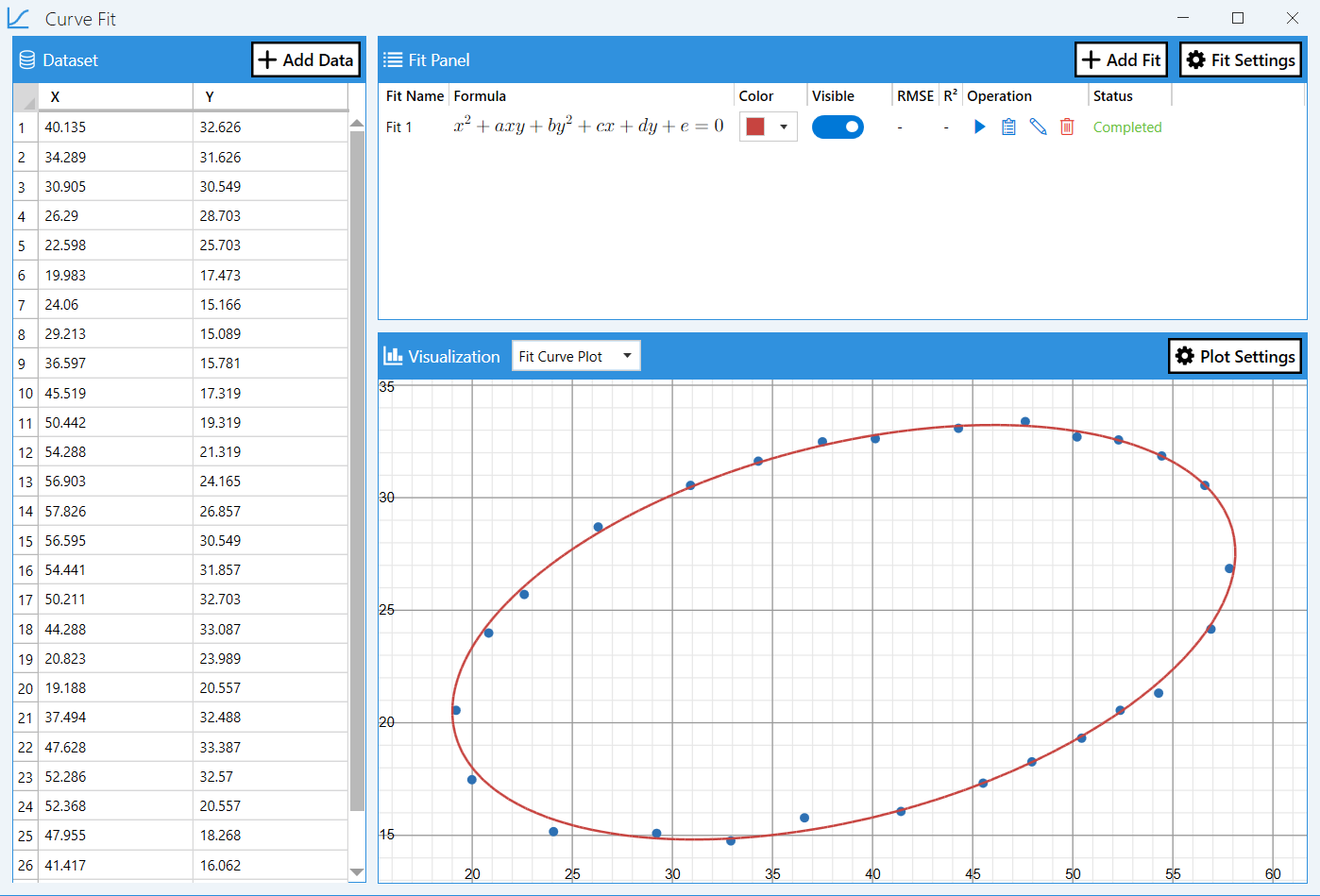Click the bar chart icon beside Visualization
Image resolution: width=1320 pixels, height=896 pixels.
pyautogui.click(x=395, y=356)
